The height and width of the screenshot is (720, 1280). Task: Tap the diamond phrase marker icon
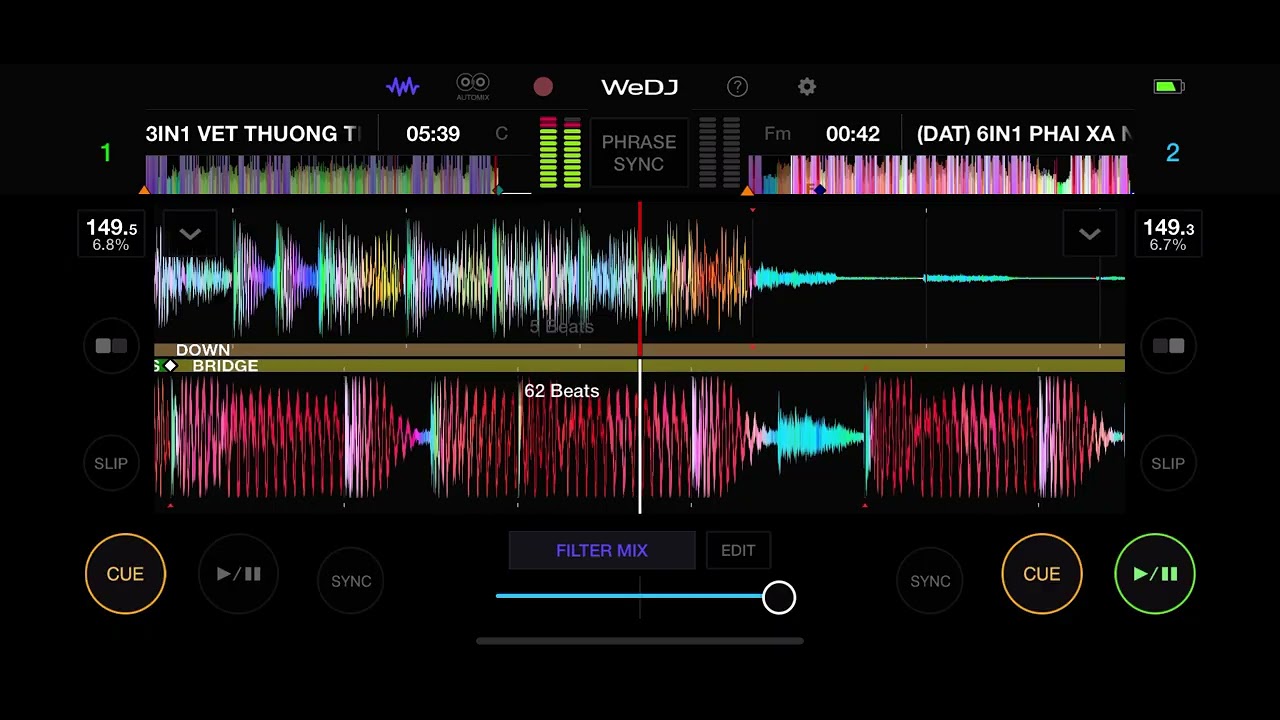pos(171,366)
